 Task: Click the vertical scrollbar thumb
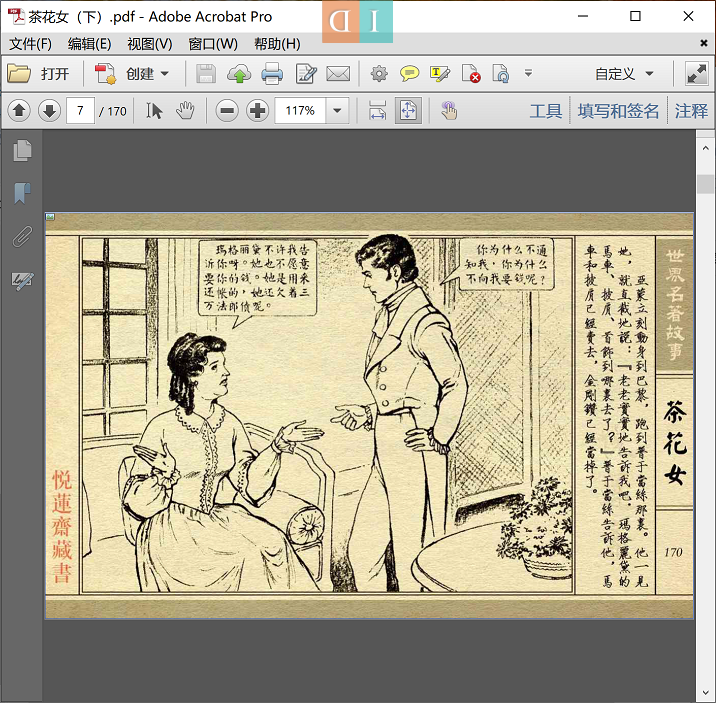coord(705,184)
